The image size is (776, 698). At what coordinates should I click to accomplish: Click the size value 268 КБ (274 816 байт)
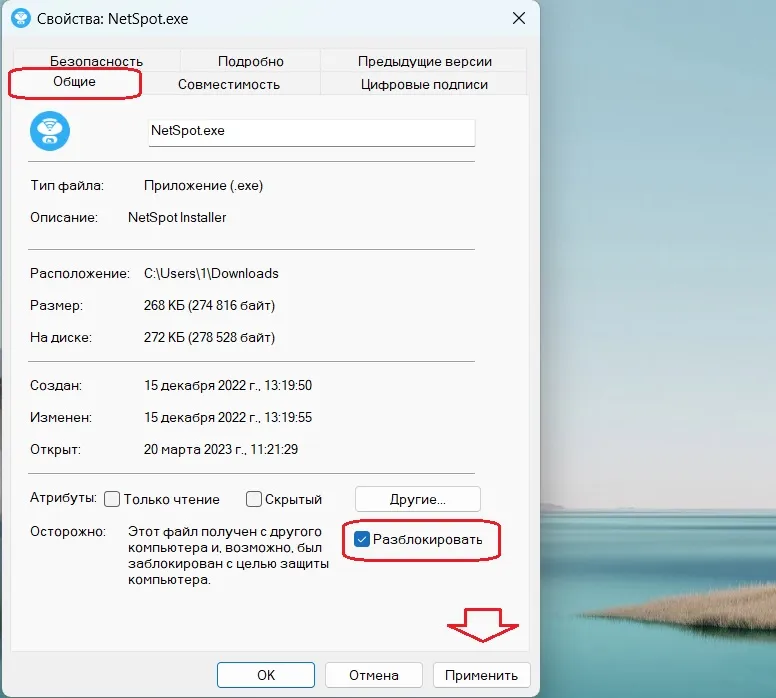coord(209,305)
